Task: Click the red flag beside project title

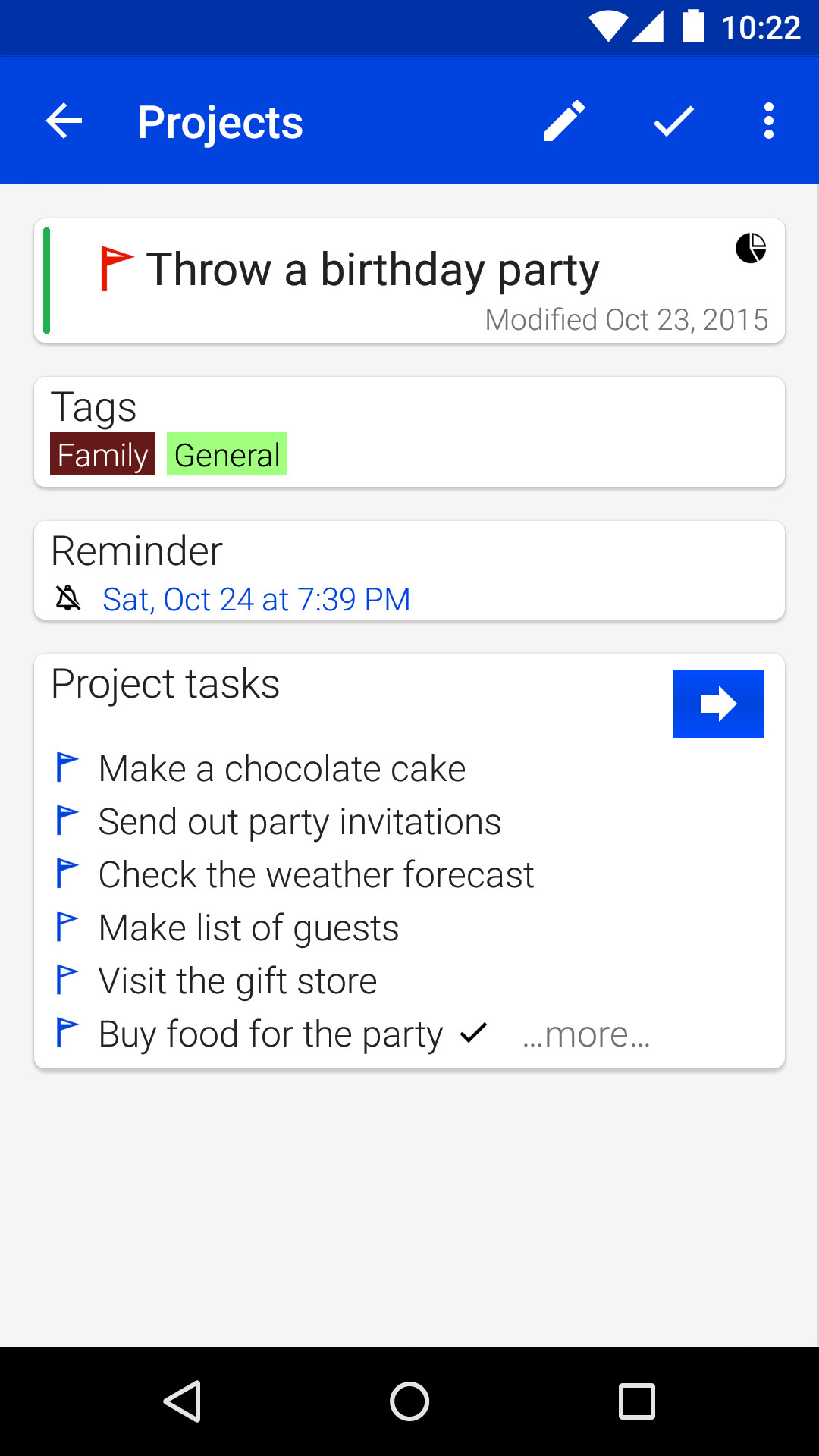Action: pyautogui.click(x=116, y=268)
